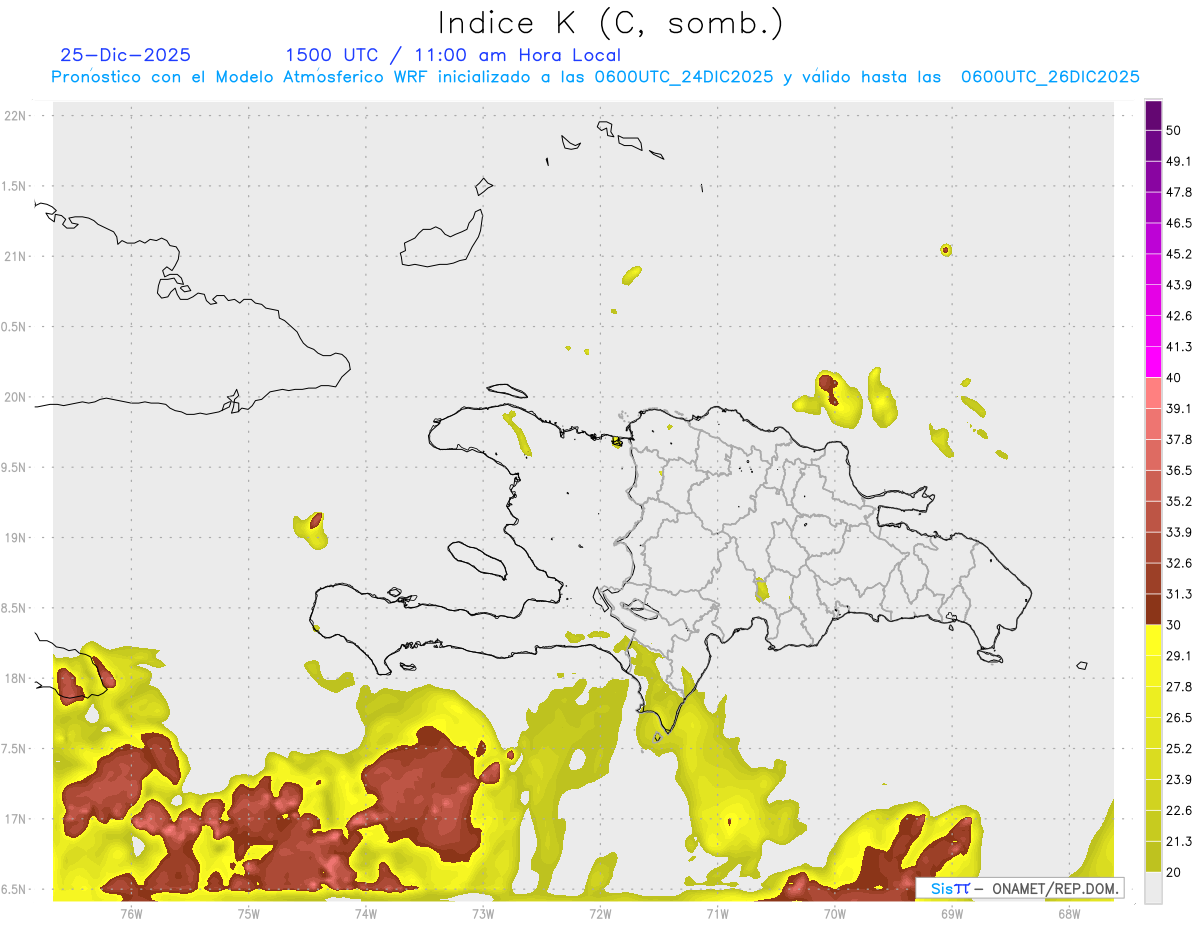The width and height of the screenshot is (1200, 927).
Task: Click the "35.2" color scale value
Action: click(x=1180, y=502)
